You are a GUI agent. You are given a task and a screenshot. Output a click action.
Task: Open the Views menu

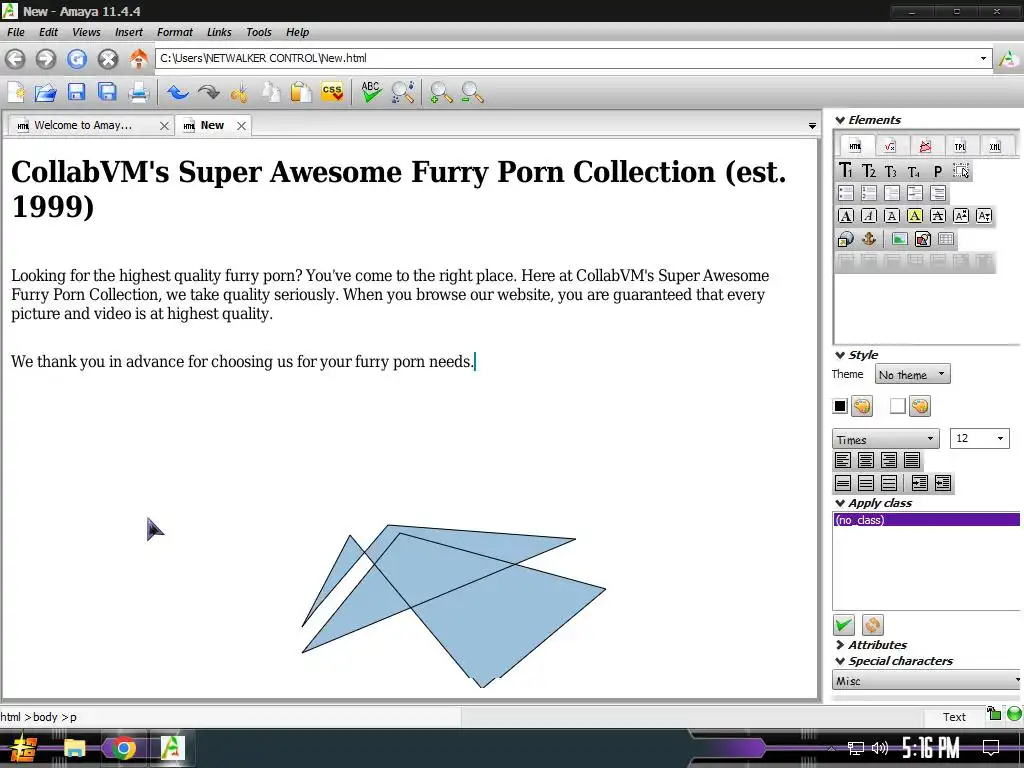(86, 32)
